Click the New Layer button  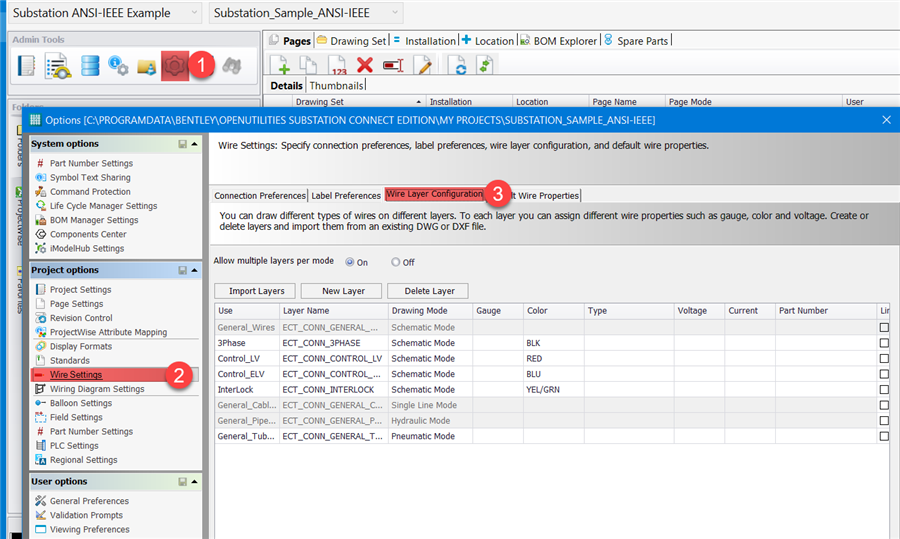click(x=343, y=291)
